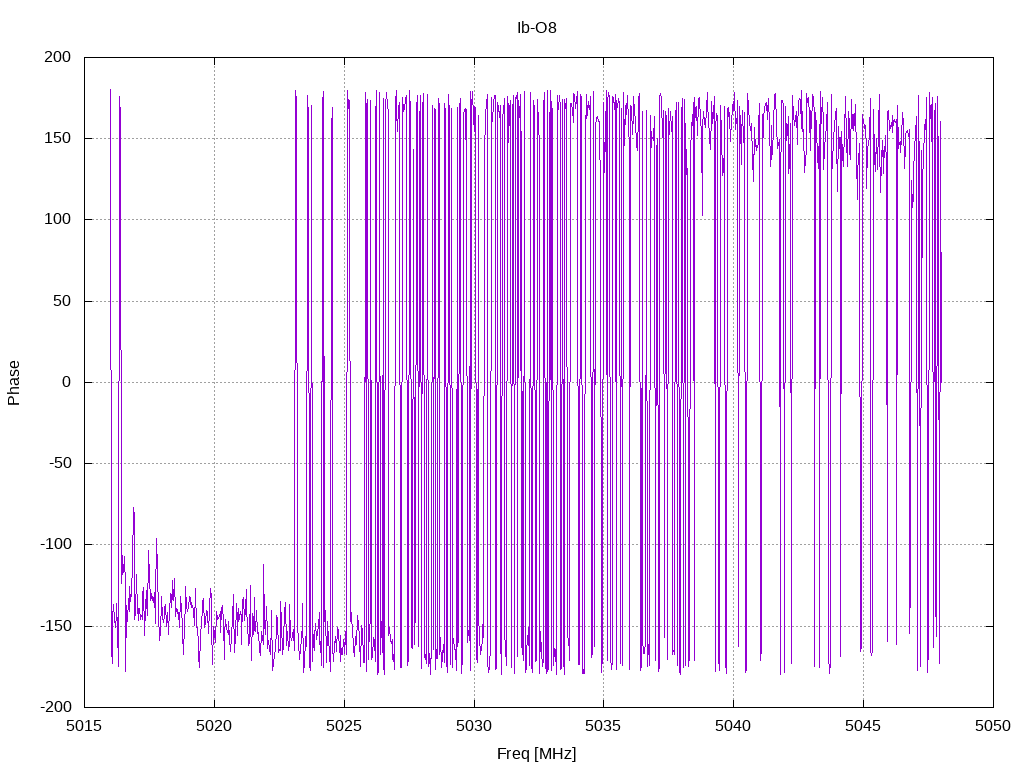Click the y-axis tick label 0
The width and height of the screenshot is (1024, 768).
(x=67, y=382)
